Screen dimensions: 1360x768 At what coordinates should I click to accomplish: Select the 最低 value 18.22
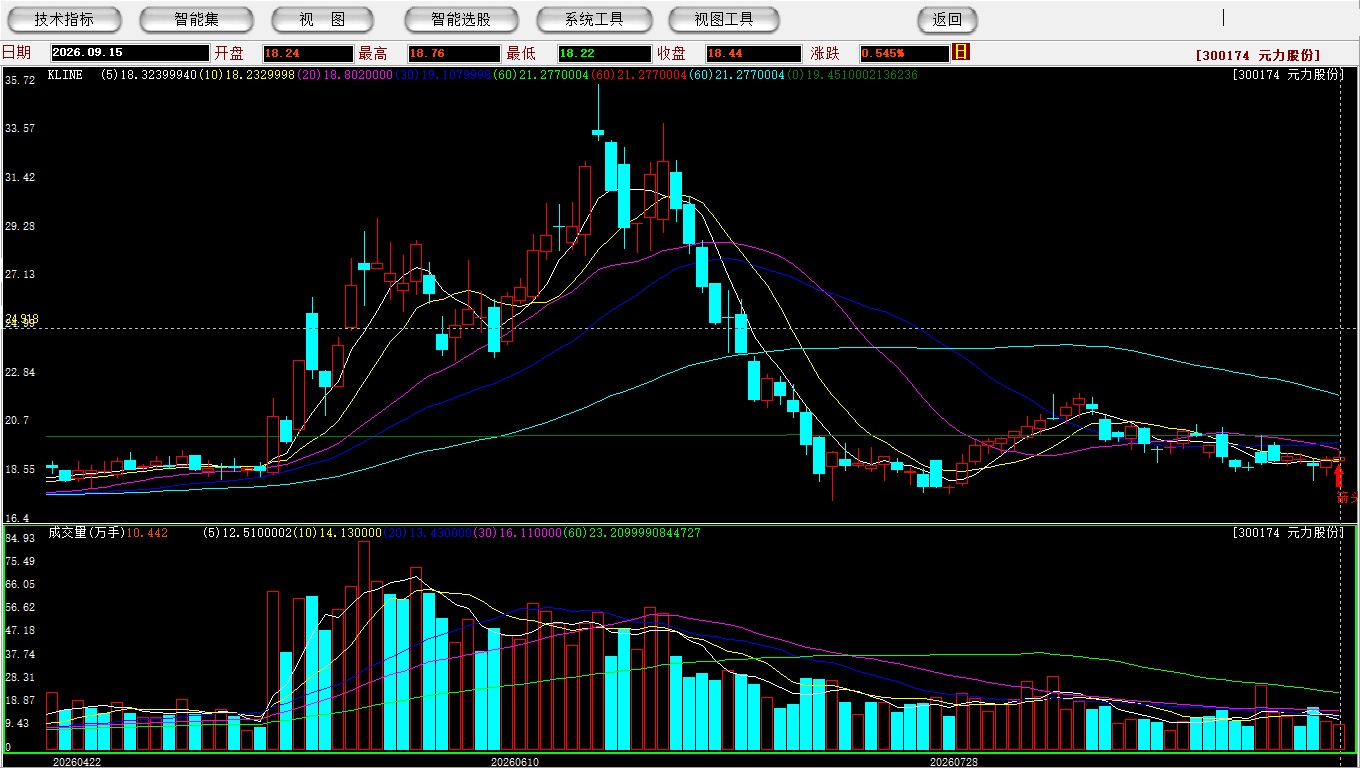605,53
